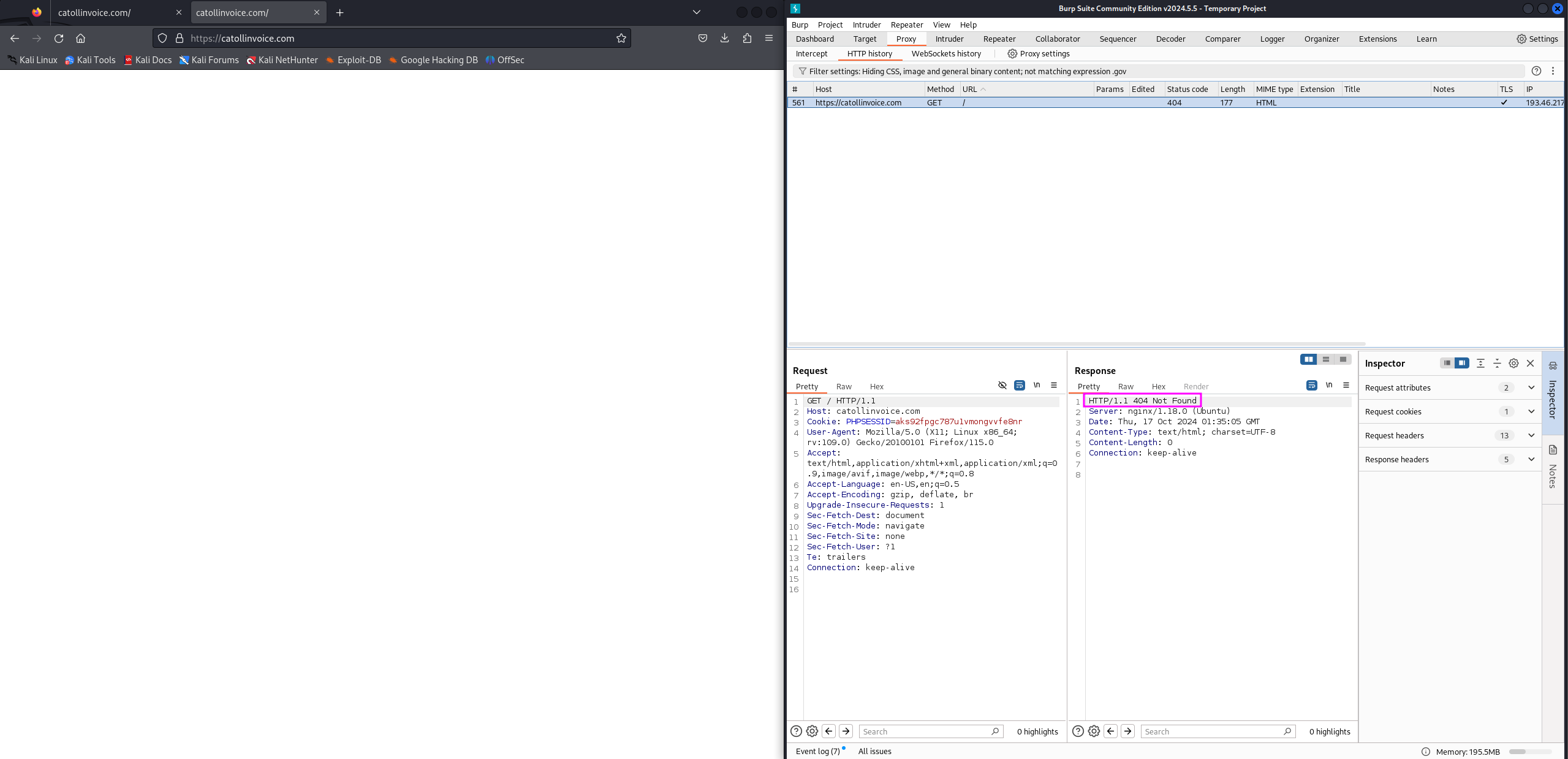Toggle hide non-printable characters eye in Request
This screenshot has height=759, width=1568.
pos(1002,385)
